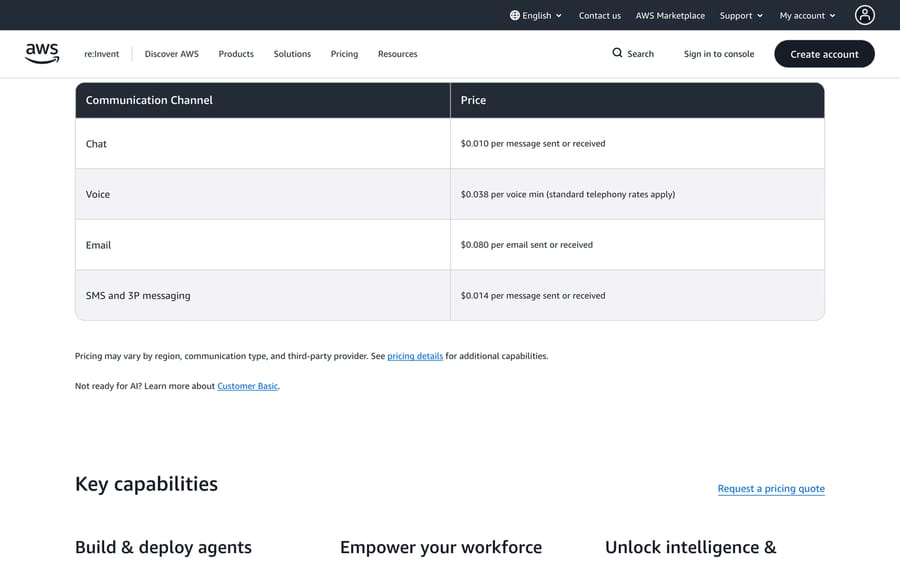
Task: Open the Resources menu
Action: 397,54
